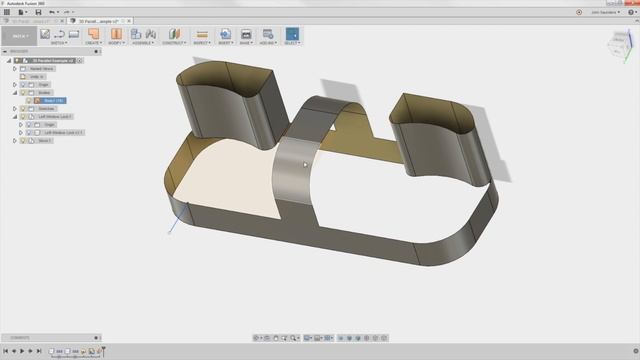Click the CONSTRUCT plane icon

pos(174,34)
